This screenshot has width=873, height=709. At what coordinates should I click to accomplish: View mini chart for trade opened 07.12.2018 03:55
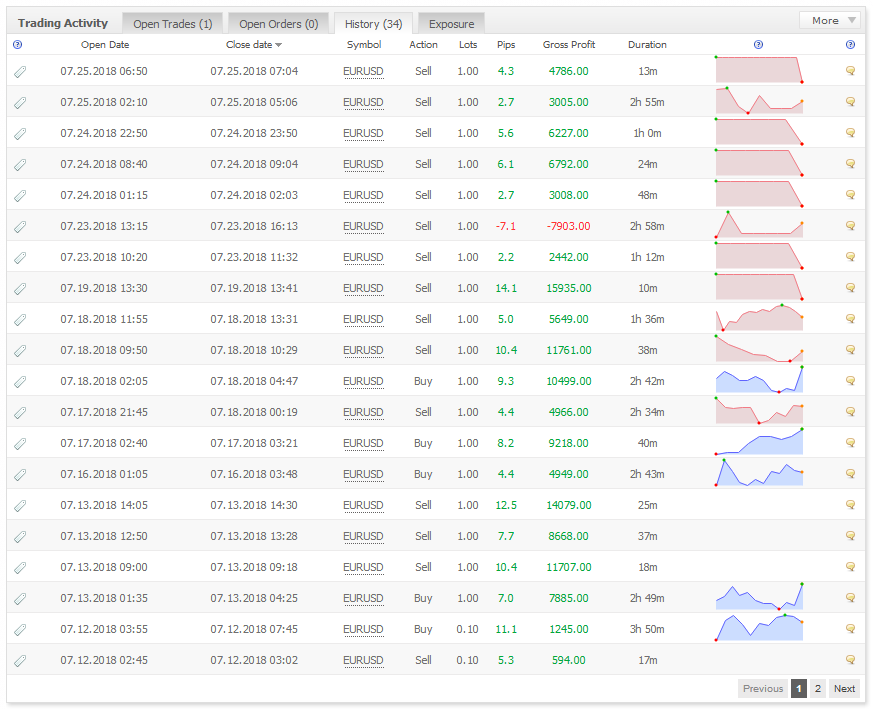click(x=759, y=628)
